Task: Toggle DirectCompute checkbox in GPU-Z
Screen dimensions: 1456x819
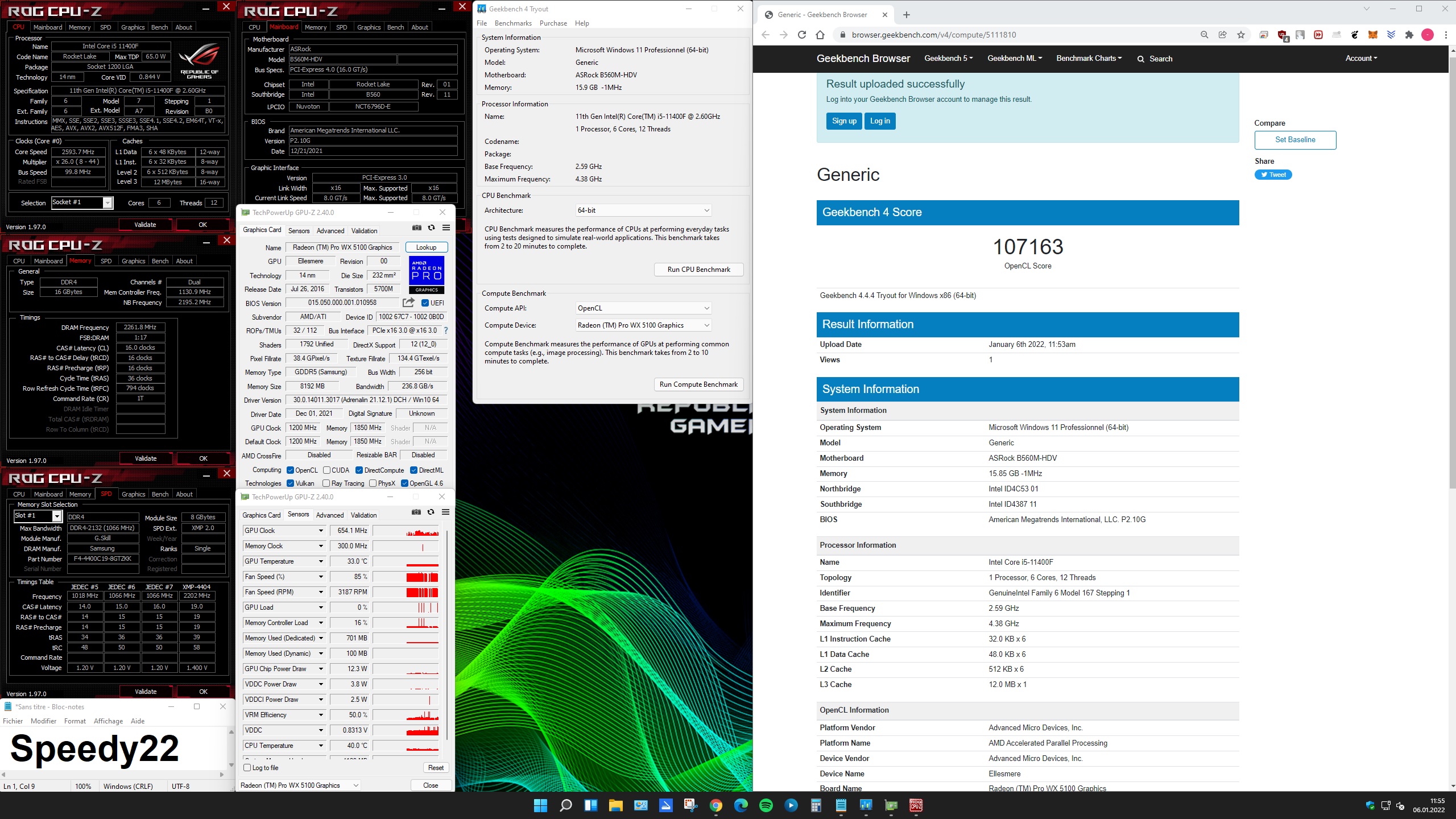Action: tap(359, 470)
